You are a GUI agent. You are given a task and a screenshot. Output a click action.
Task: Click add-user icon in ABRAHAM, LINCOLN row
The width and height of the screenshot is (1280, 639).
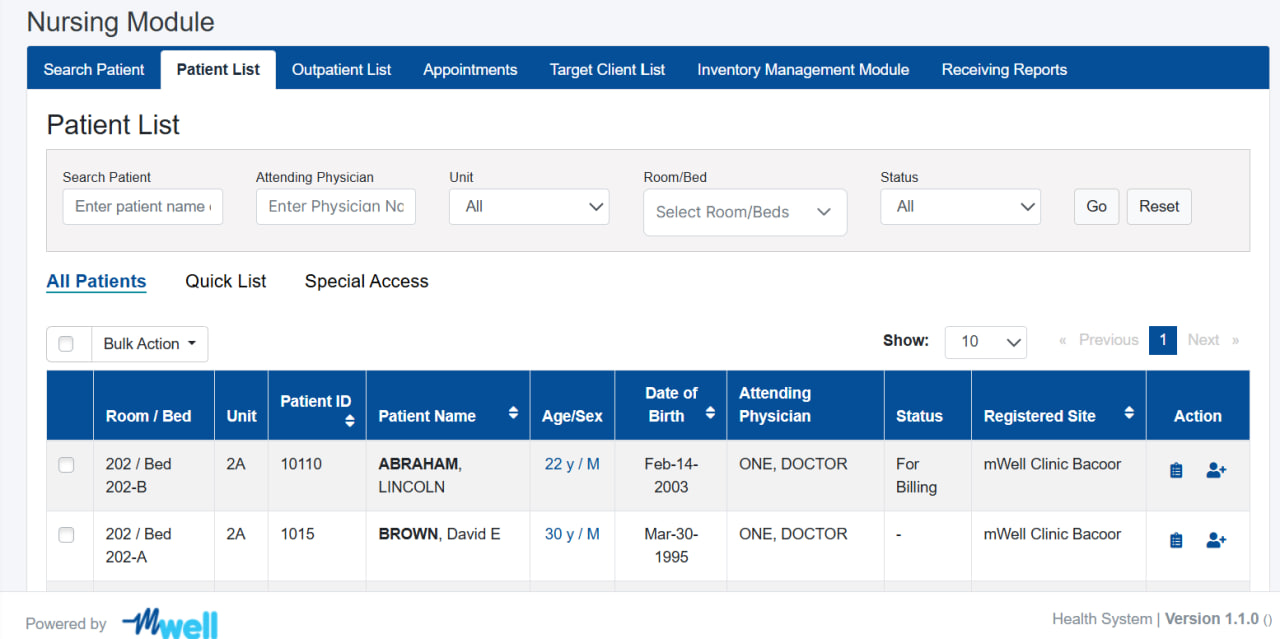[x=1216, y=470]
